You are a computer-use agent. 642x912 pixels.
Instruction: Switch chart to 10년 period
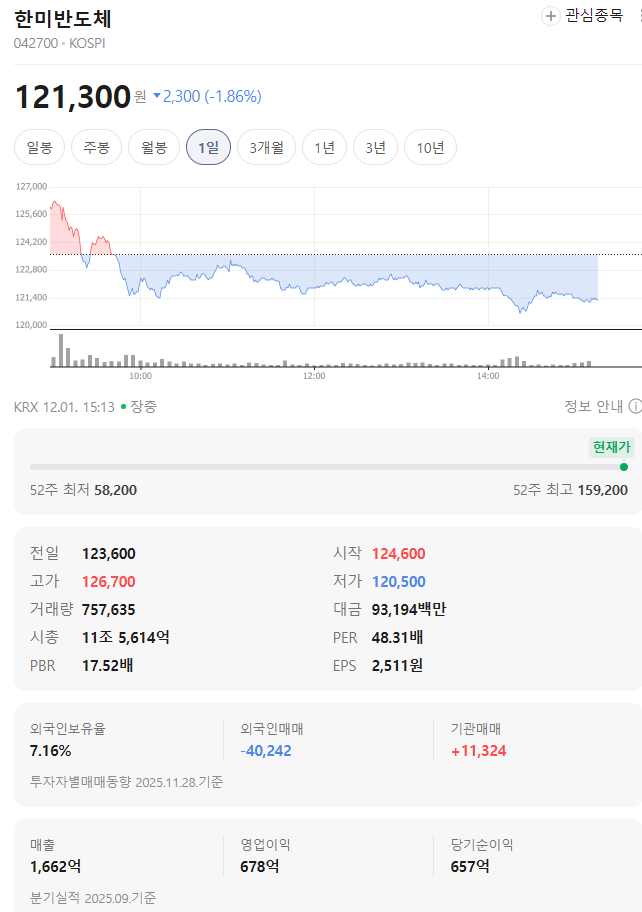click(430, 147)
